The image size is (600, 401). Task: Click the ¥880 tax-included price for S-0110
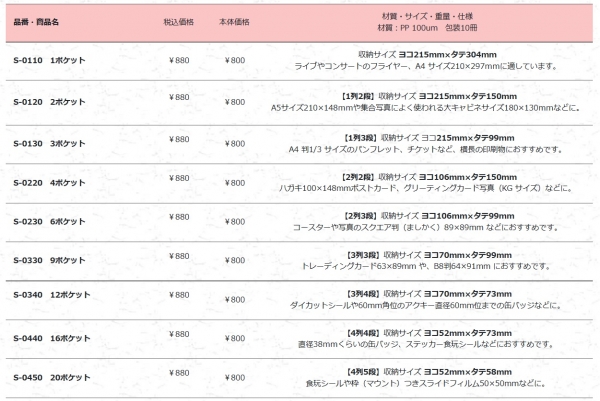click(178, 60)
